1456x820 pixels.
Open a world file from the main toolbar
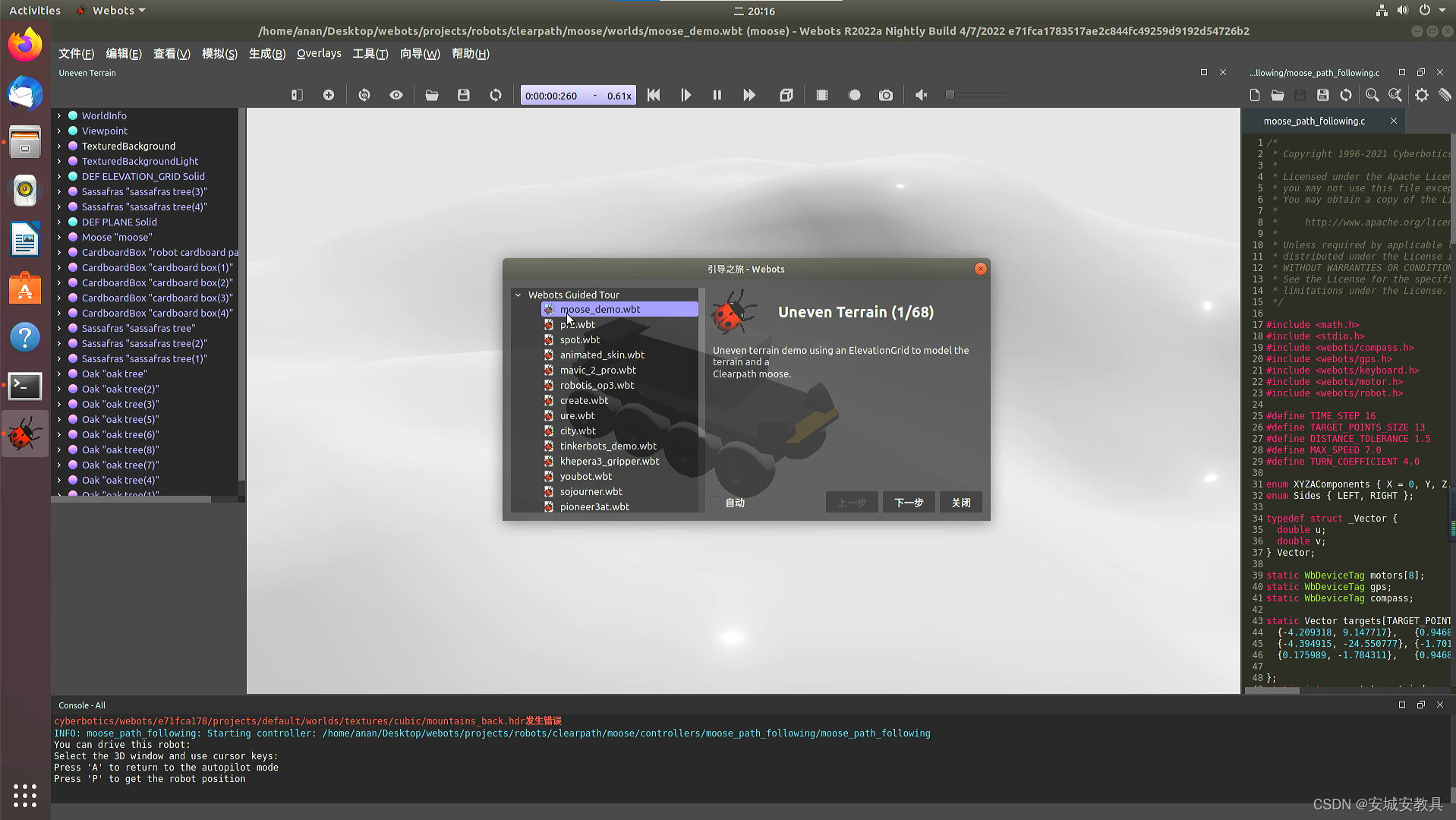click(432, 95)
